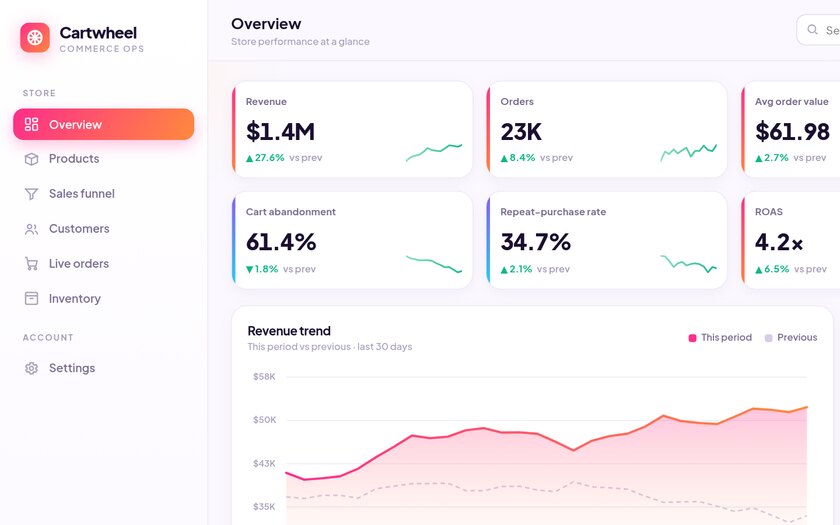Click the 8.4% orders change indicator
840x525 pixels.
(518, 158)
